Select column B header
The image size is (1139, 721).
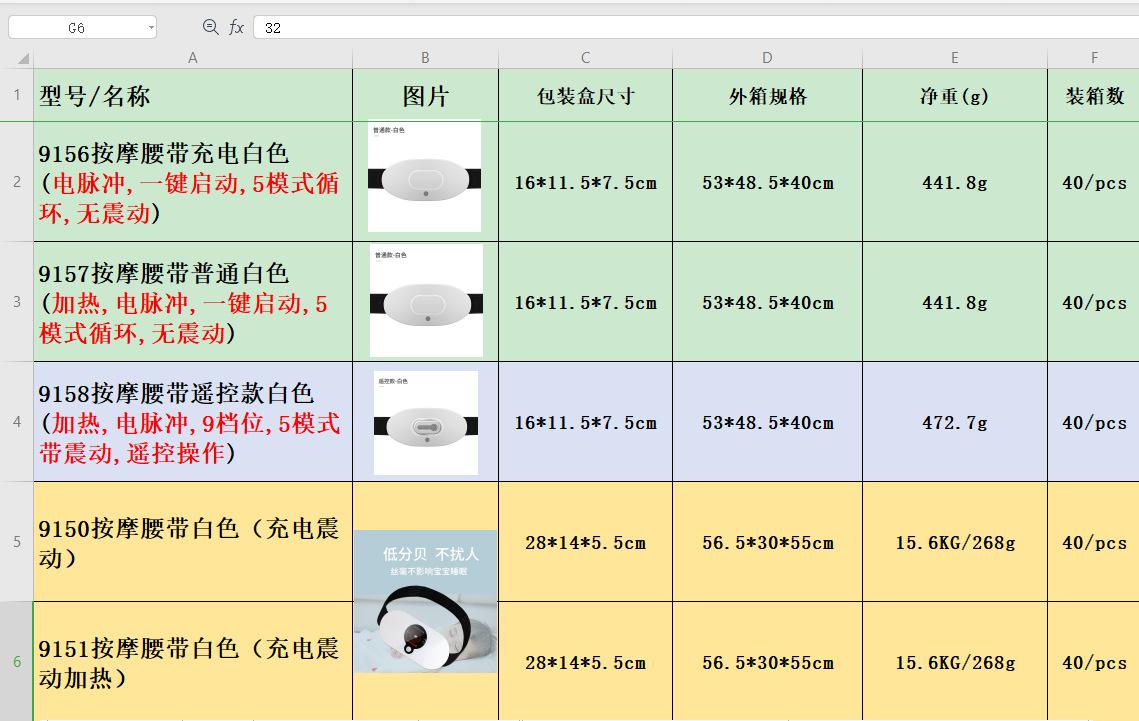(x=425, y=57)
